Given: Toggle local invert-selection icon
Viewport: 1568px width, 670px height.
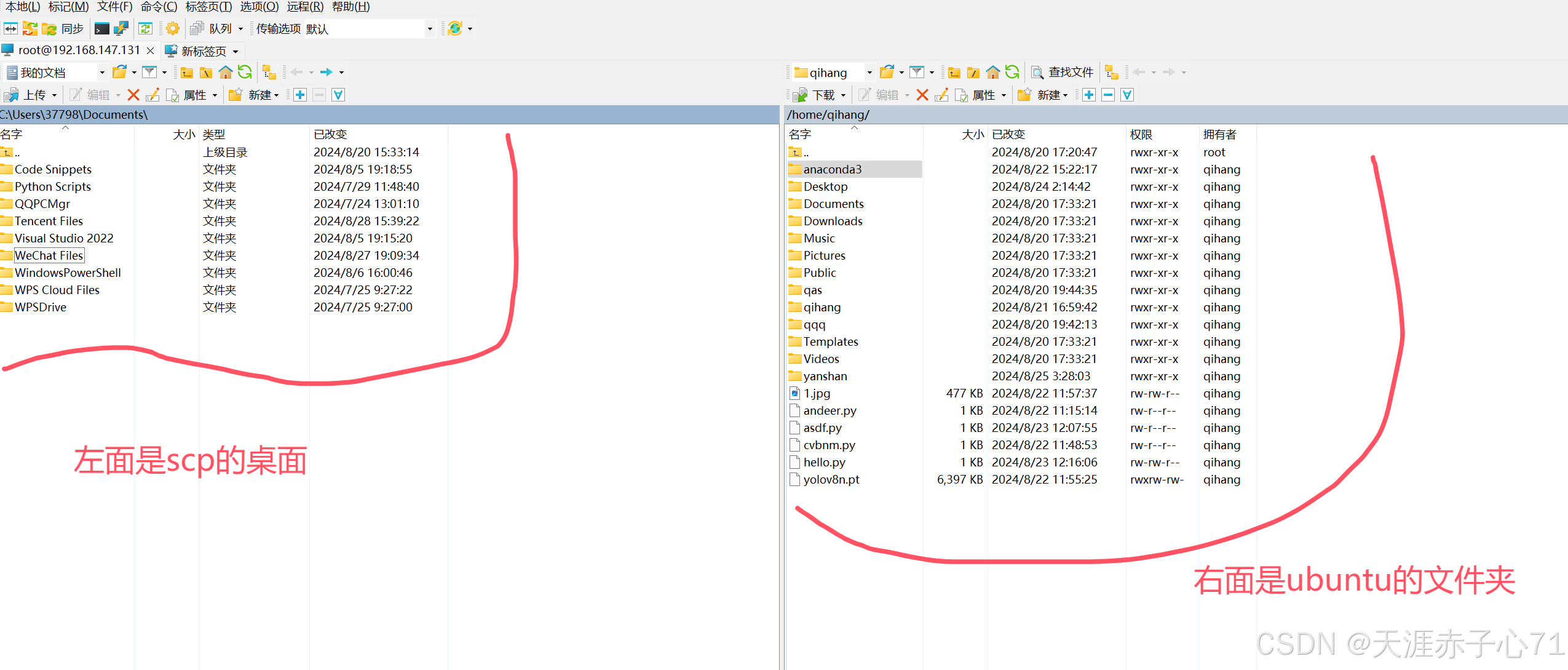Looking at the screenshot, I should coord(338,95).
